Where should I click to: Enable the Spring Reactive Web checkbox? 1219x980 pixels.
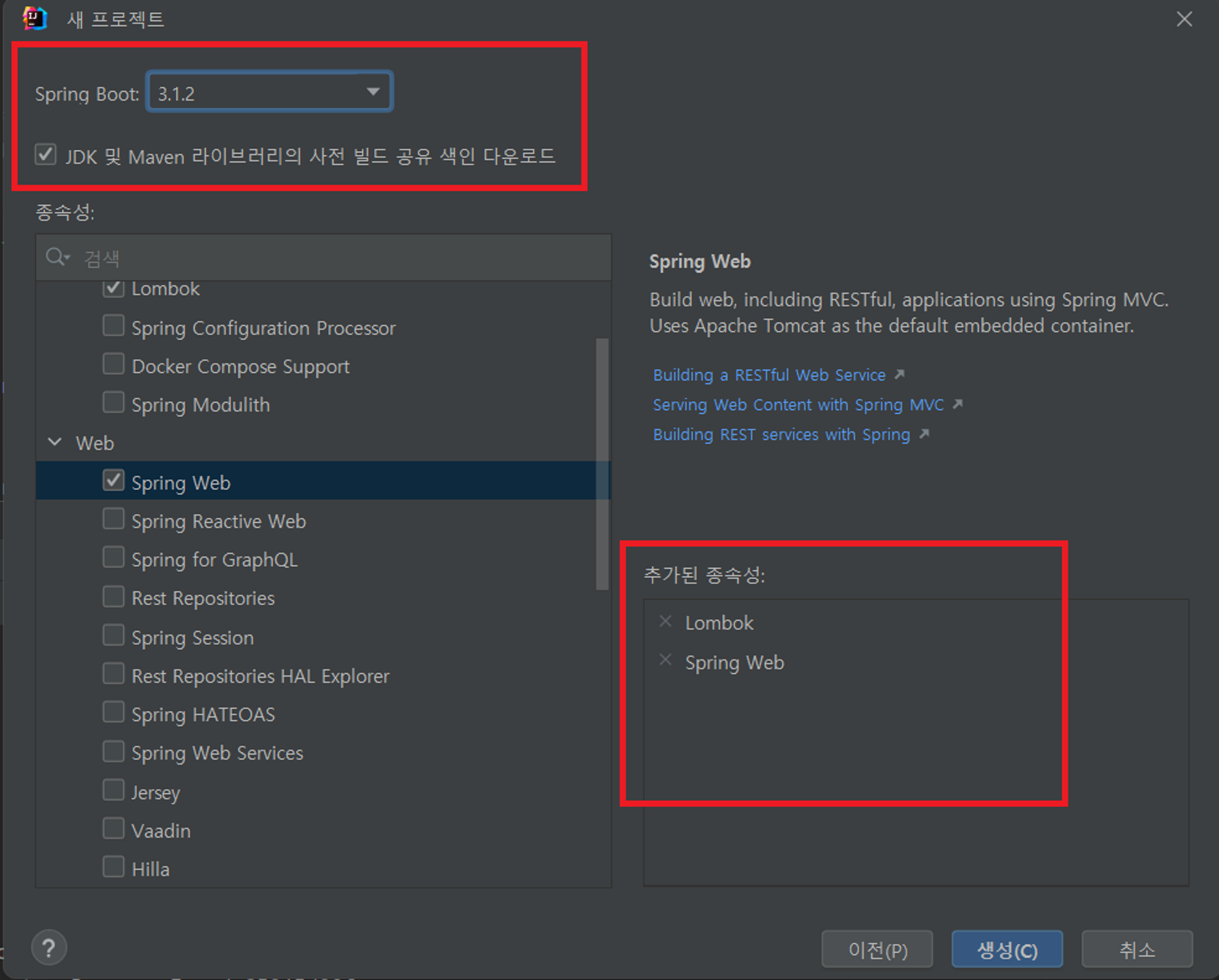[113, 519]
